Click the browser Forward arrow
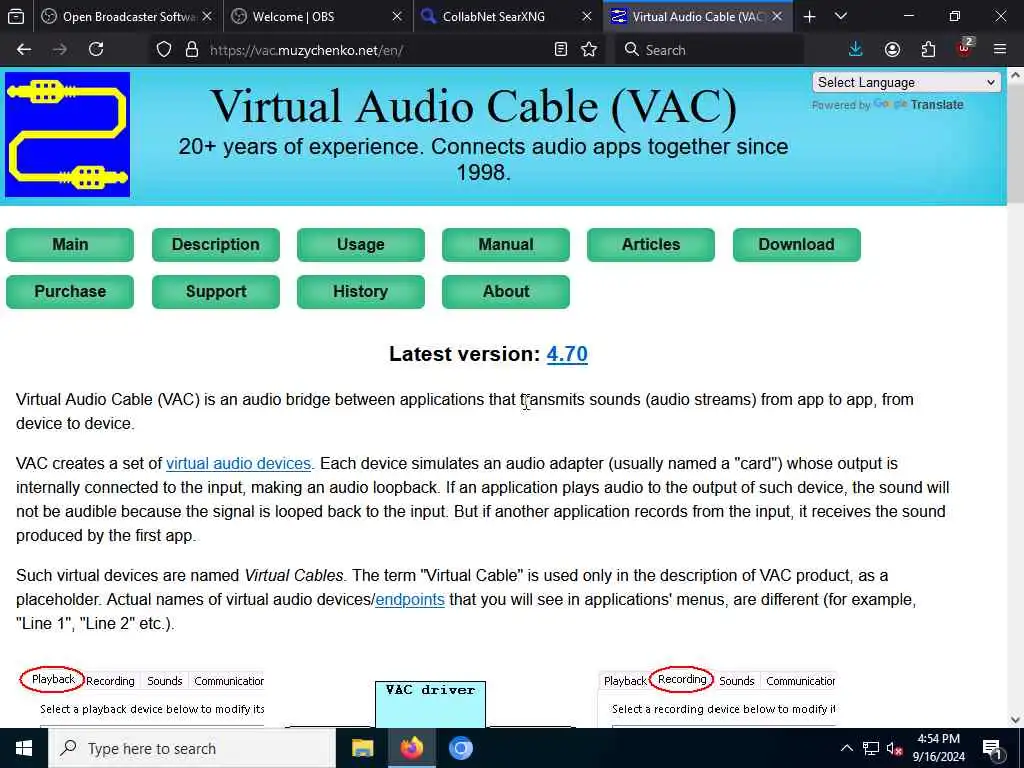 (59, 50)
